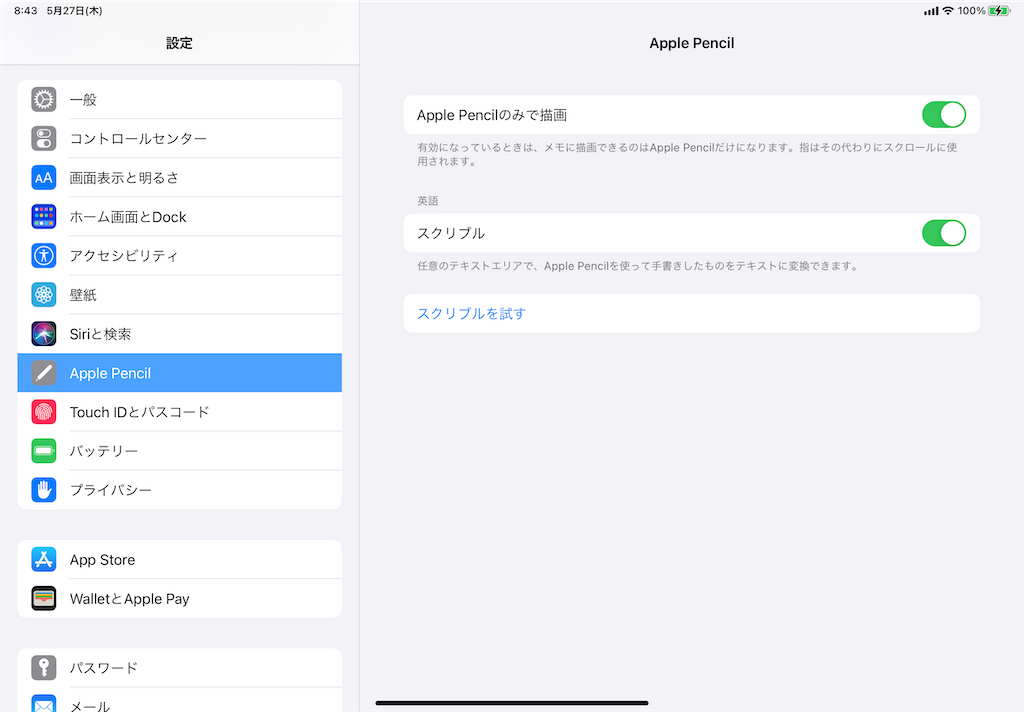Open Touch IDとパスコード row
The height and width of the screenshot is (712, 1024).
click(x=180, y=412)
